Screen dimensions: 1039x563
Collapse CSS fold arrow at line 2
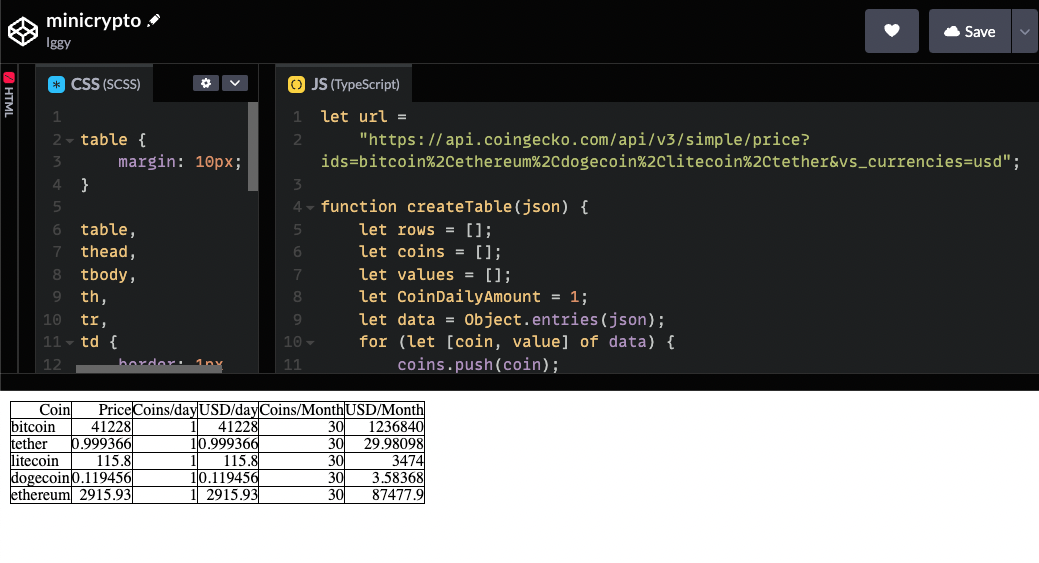(70, 140)
